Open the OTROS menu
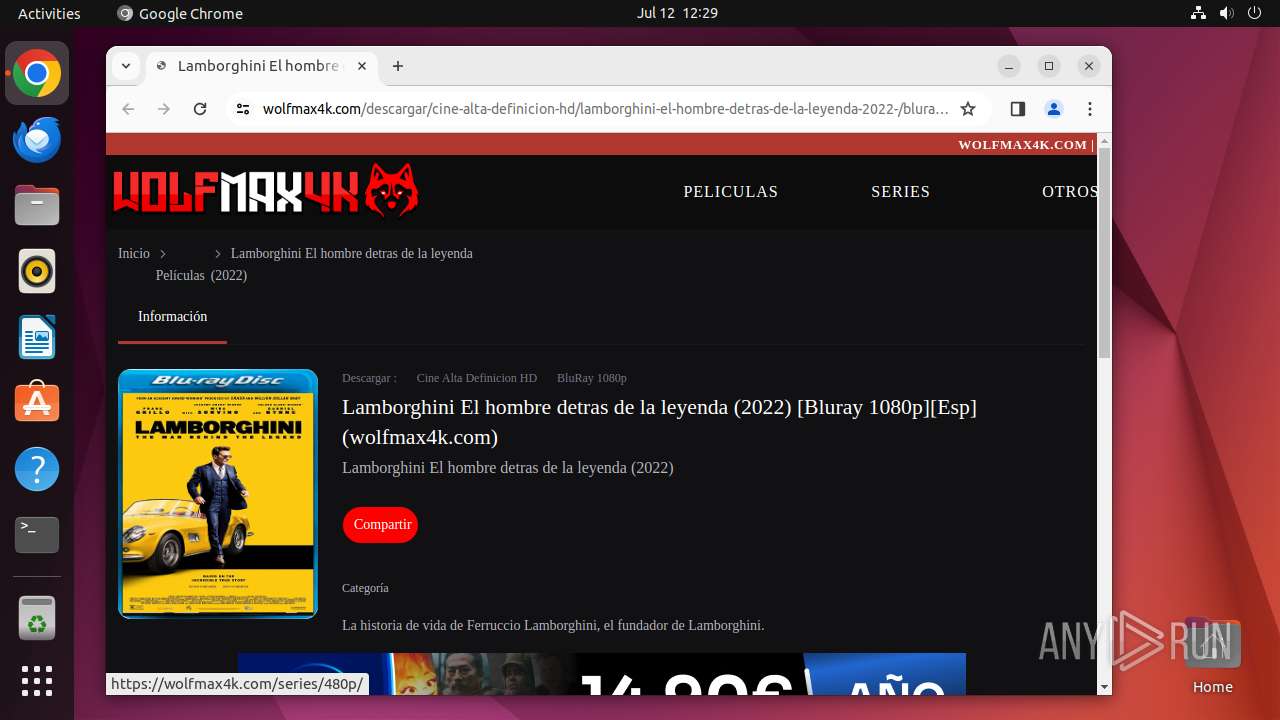This screenshot has width=1280, height=720. tap(1069, 192)
